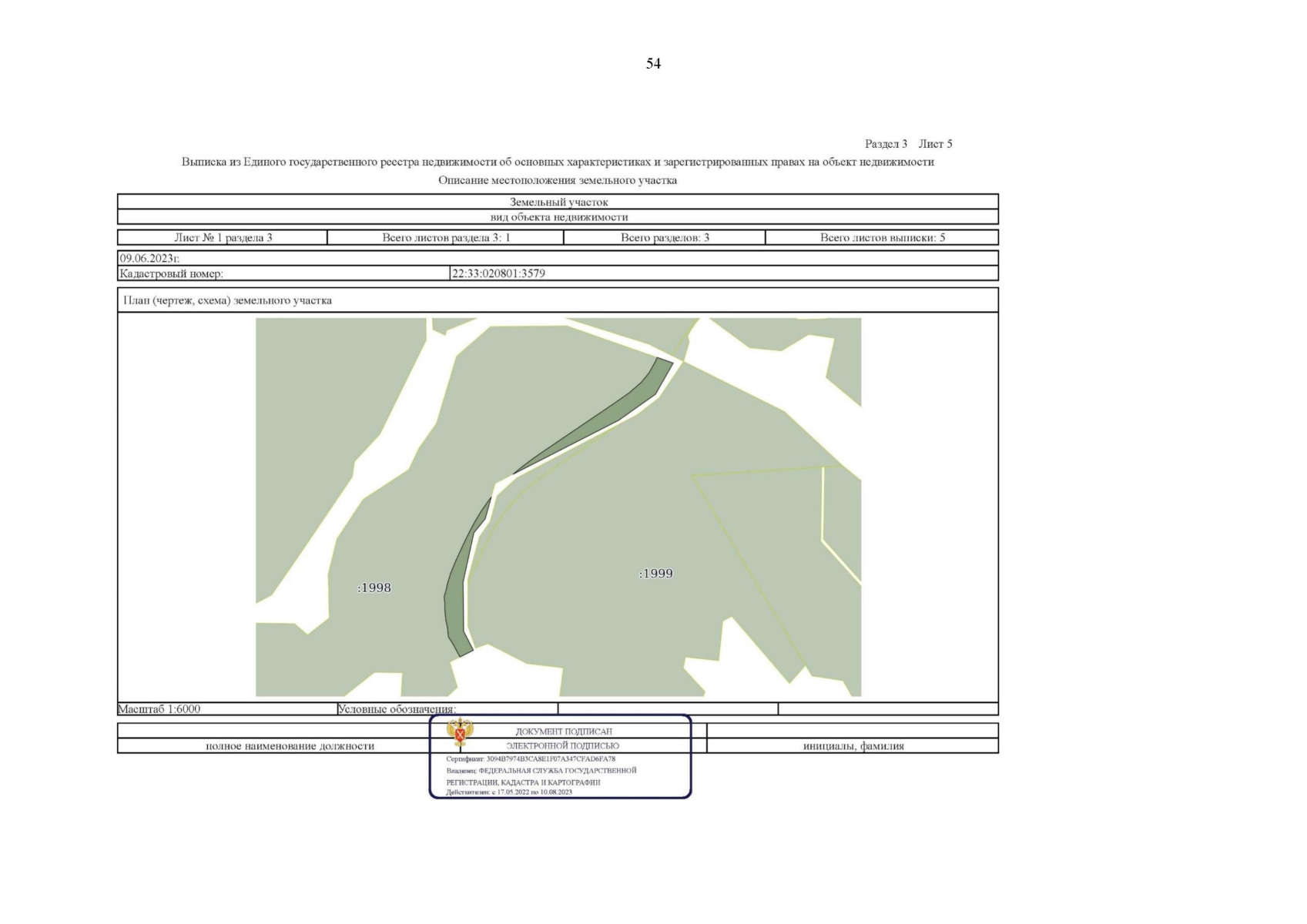
Task: Click the 'Лист № 1 раздела 3' cell
Action: pyautogui.click(x=223, y=237)
